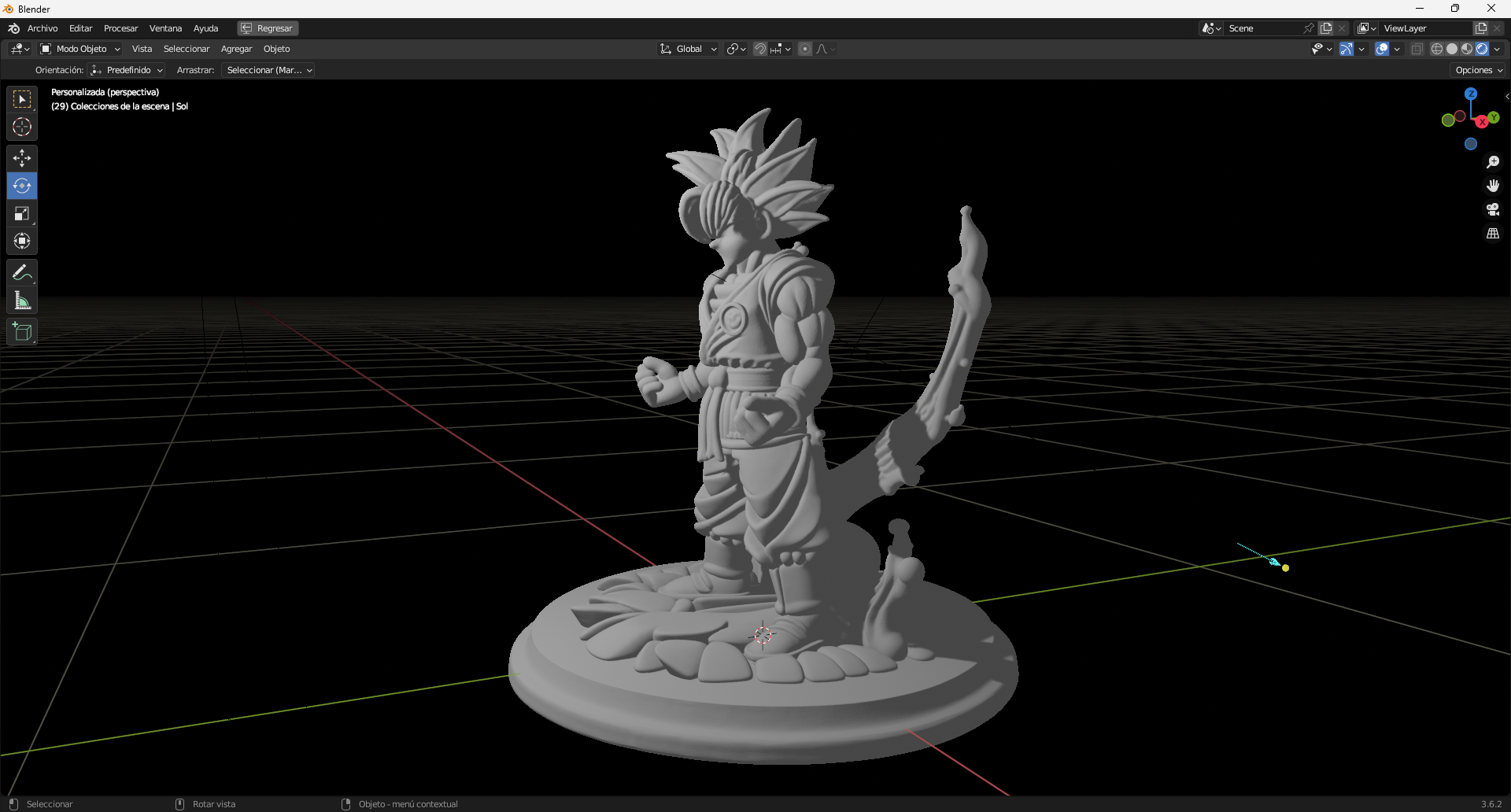Screen dimensions: 1511x812
Task: Select the Annotate tool
Action: pos(22,272)
